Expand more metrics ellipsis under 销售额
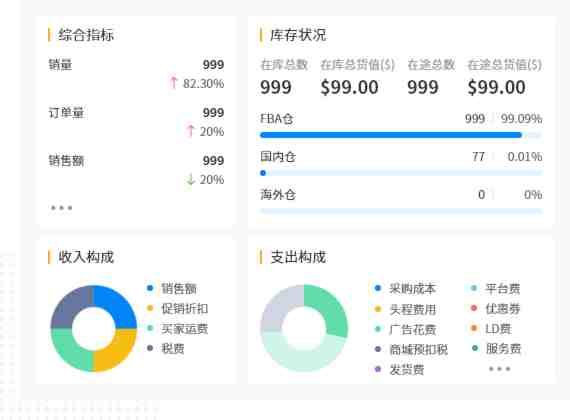 point(61,208)
